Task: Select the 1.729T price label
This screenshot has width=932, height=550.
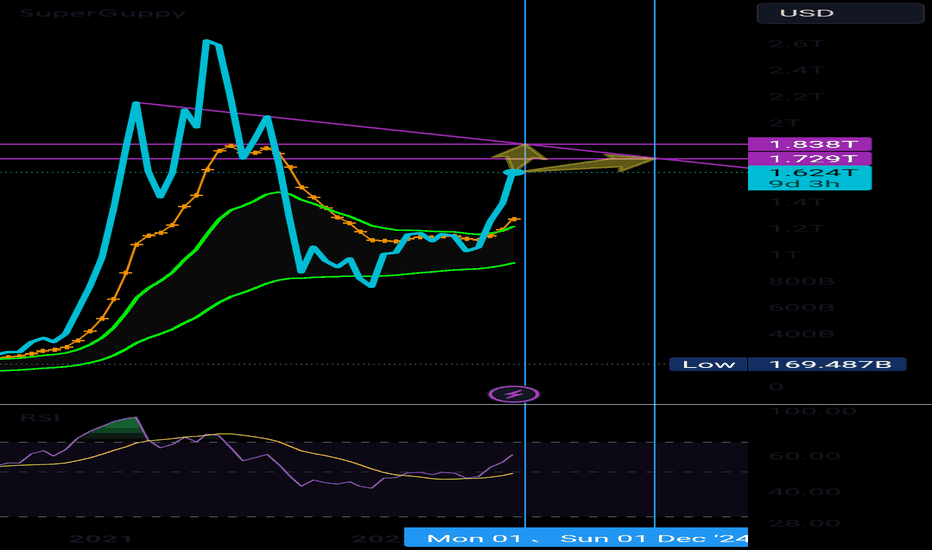Action: pyautogui.click(x=810, y=159)
